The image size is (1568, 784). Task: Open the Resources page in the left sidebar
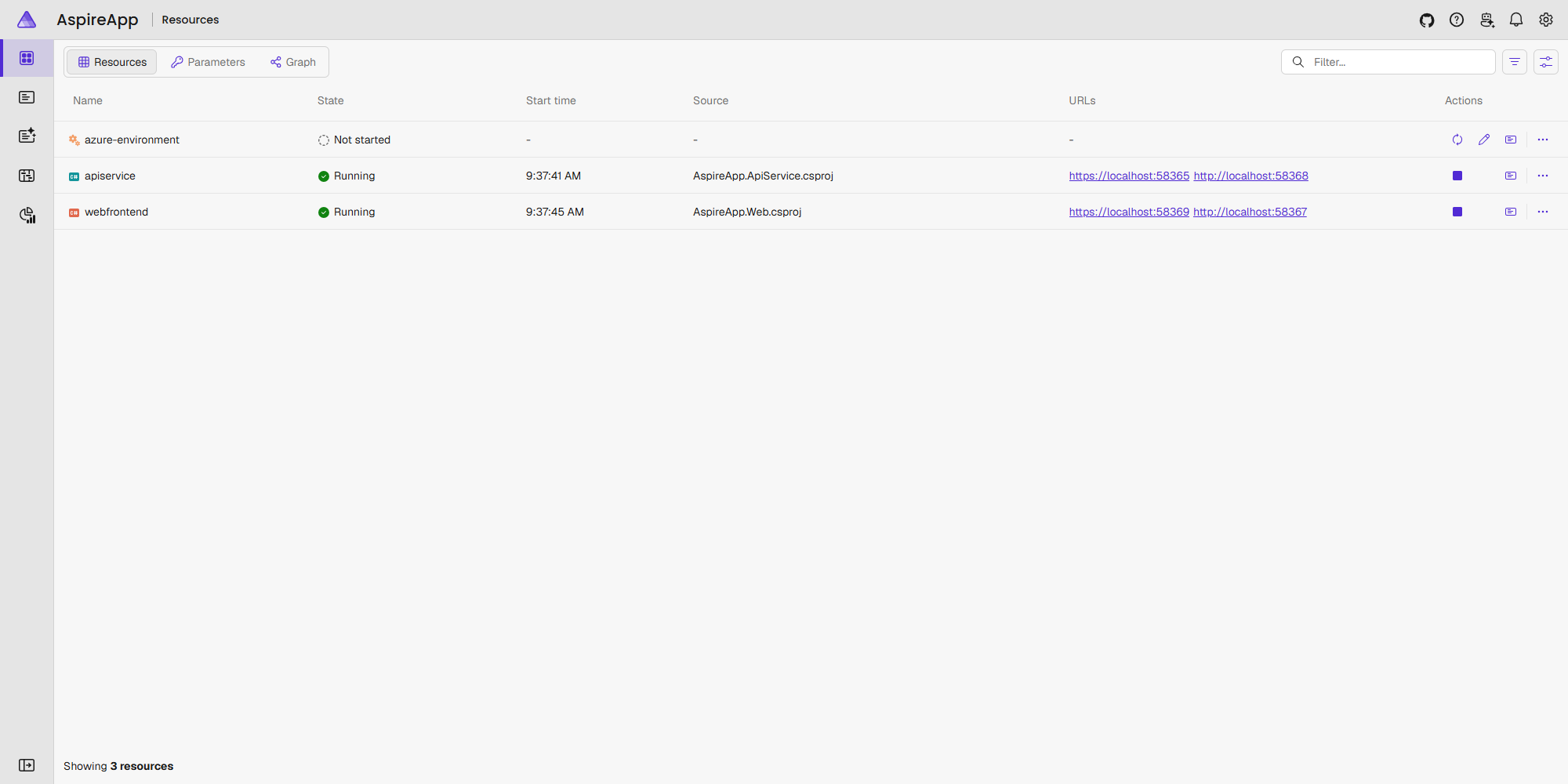tap(27, 58)
